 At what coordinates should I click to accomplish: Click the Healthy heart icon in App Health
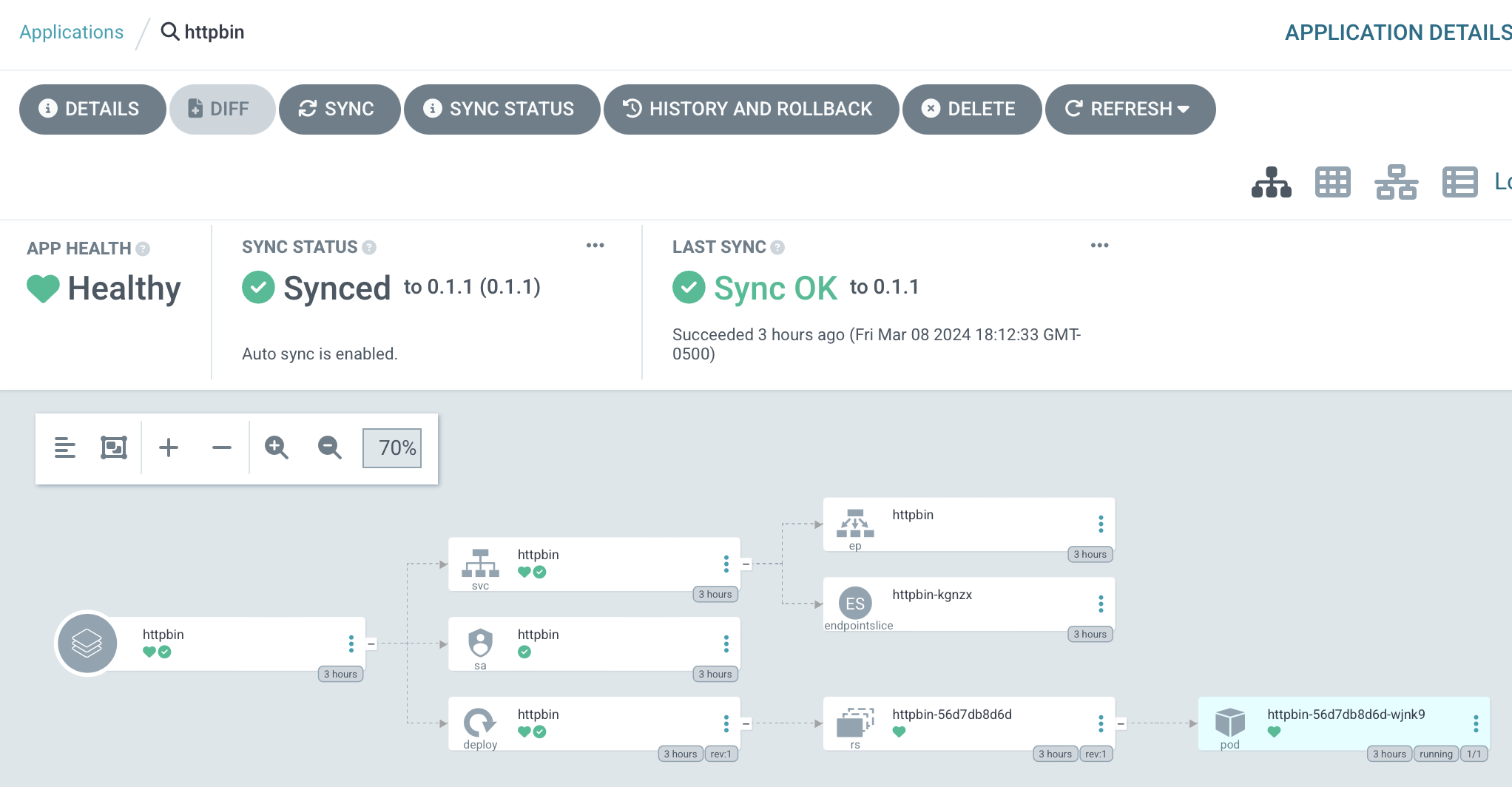[x=43, y=288]
